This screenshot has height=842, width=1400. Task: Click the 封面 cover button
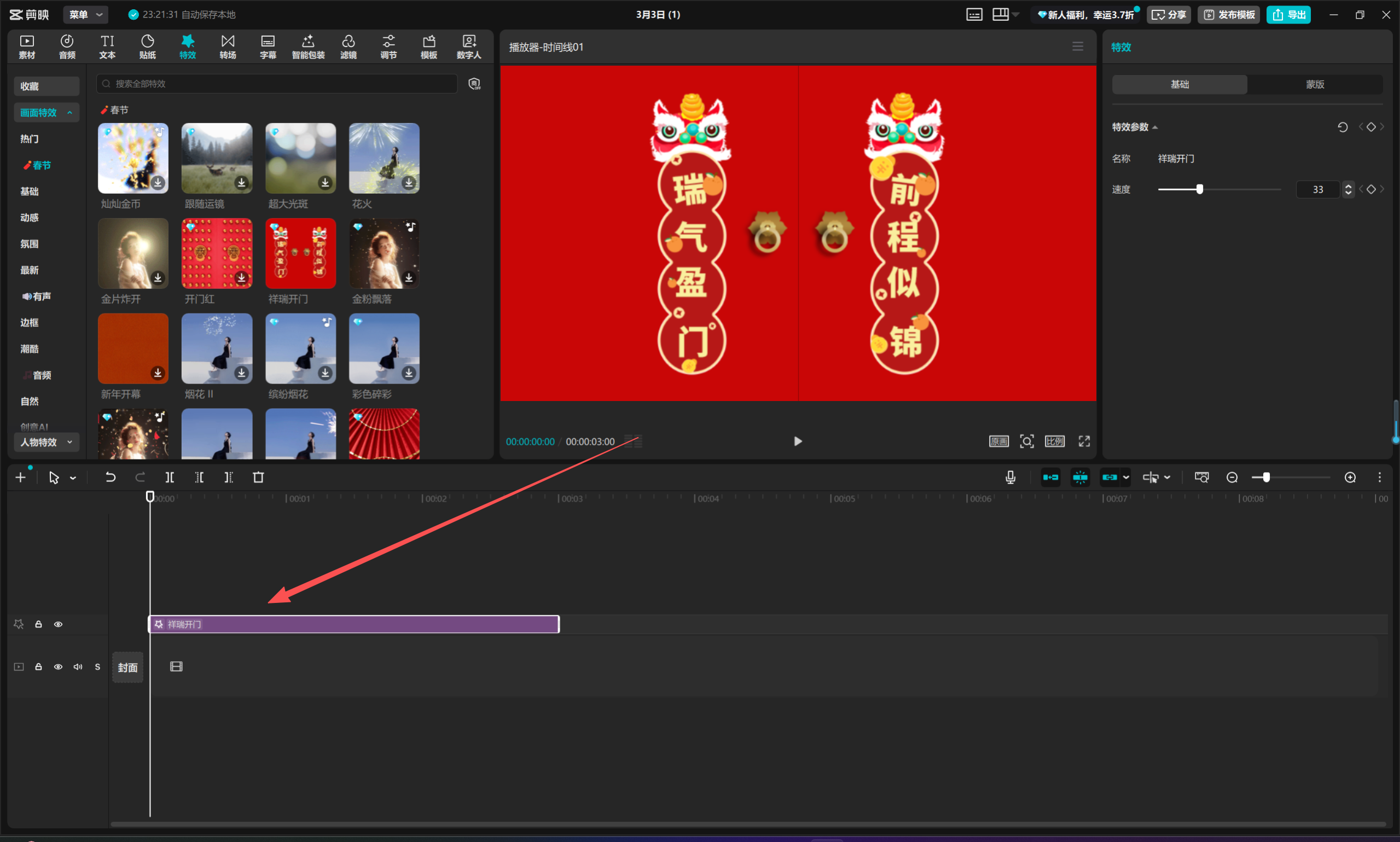[x=127, y=667]
